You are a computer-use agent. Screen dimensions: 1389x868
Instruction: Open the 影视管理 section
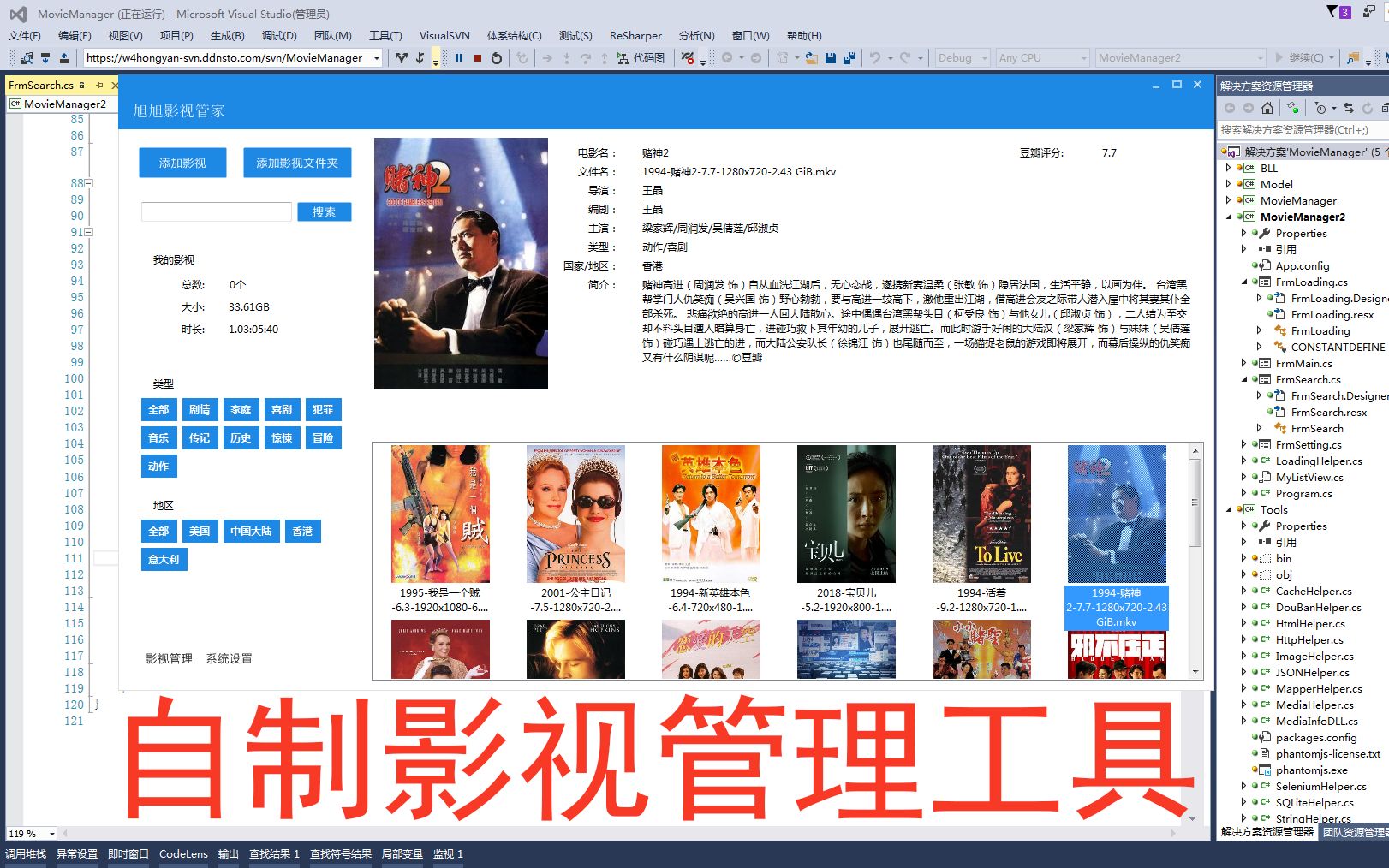169,659
